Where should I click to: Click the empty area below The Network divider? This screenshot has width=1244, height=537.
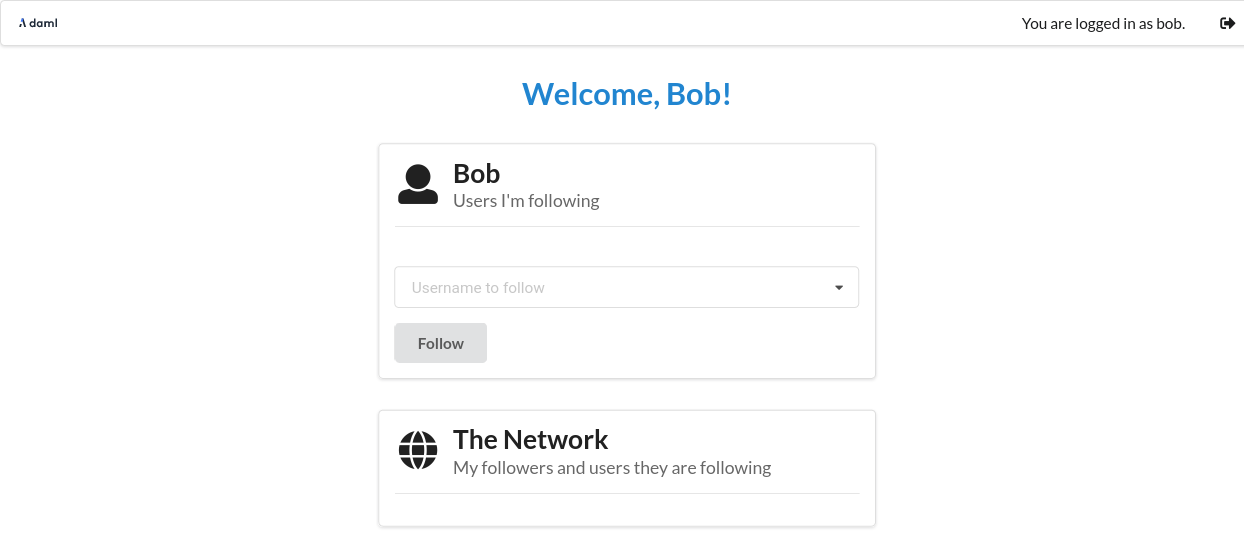626,510
